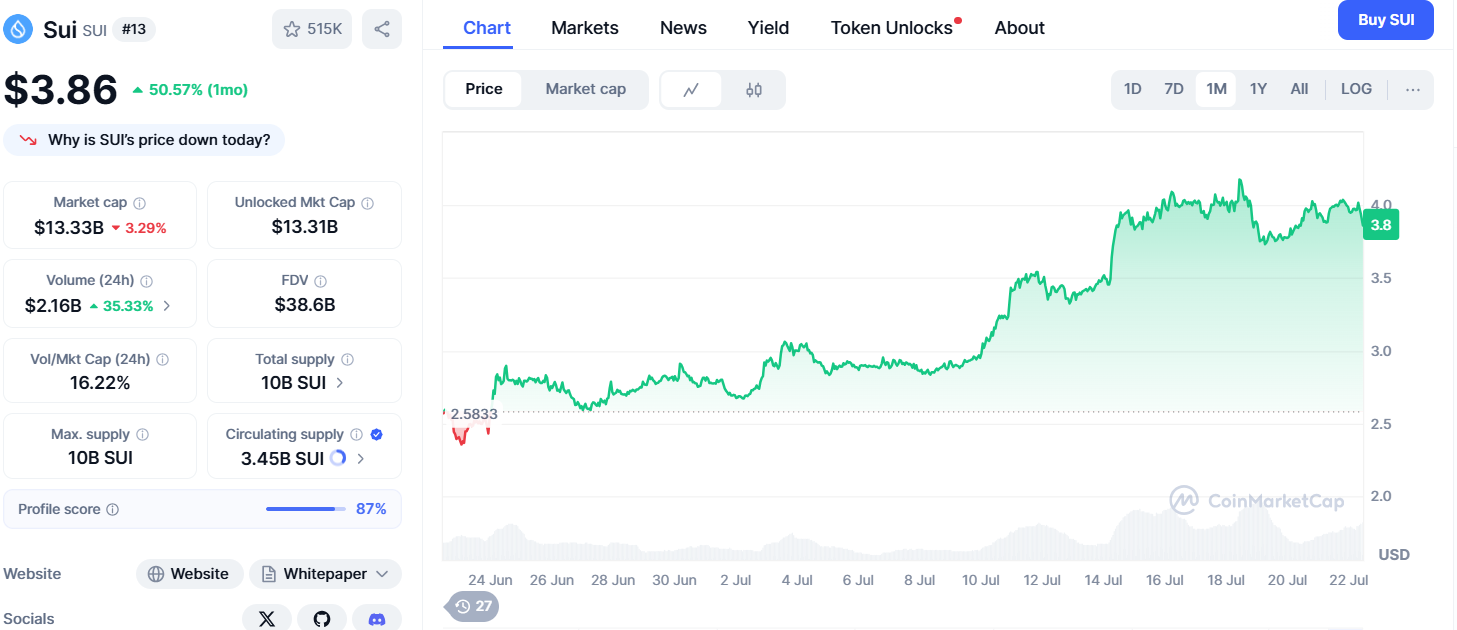Open Unlocked Mkt Cap info icon
Image resolution: width=1457 pixels, height=630 pixels.
tap(368, 203)
